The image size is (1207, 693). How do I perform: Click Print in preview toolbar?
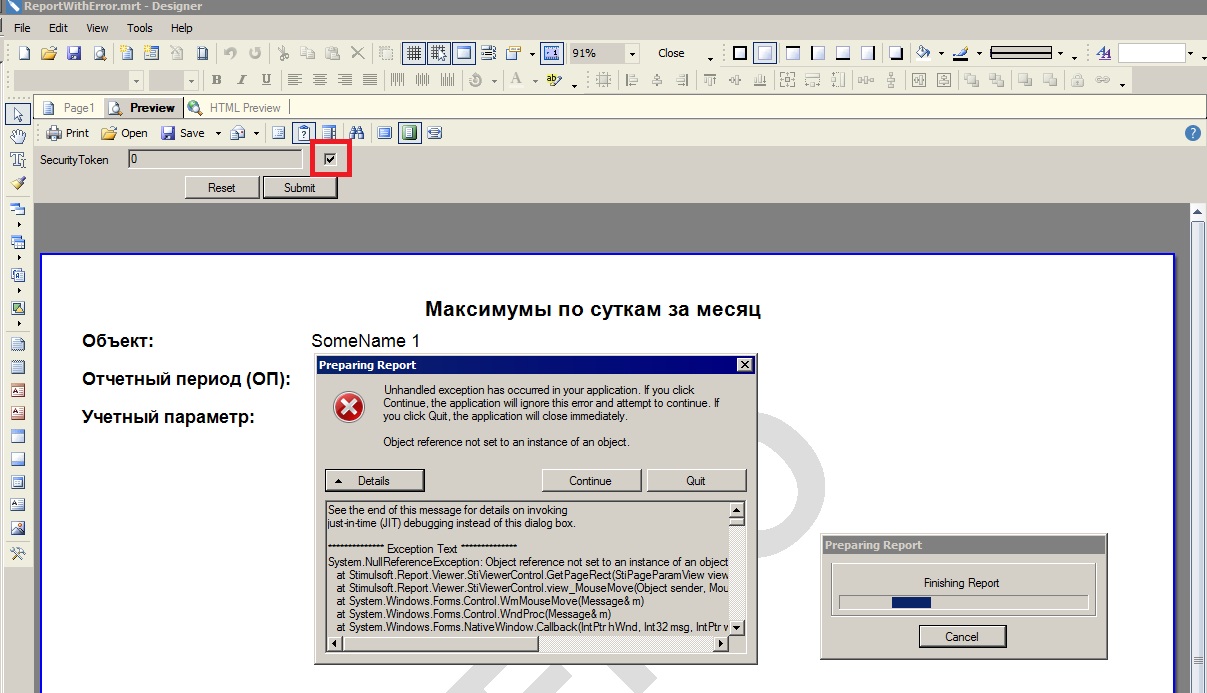[x=69, y=133]
